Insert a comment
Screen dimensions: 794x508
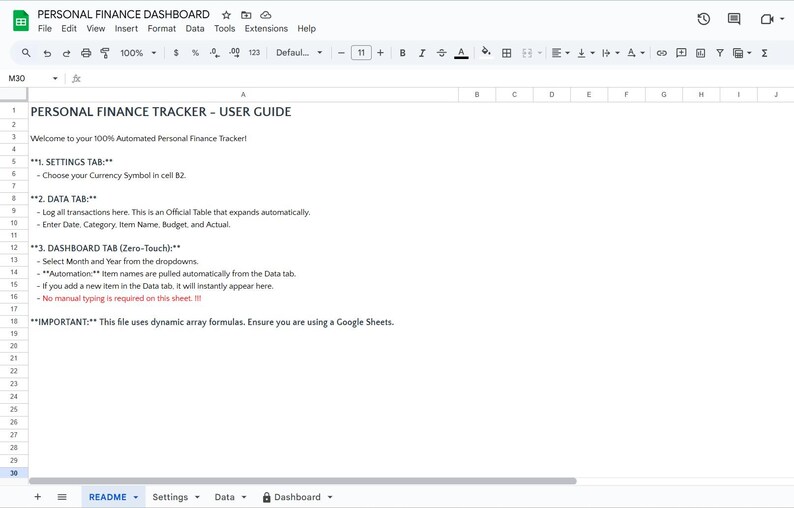(681, 53)
